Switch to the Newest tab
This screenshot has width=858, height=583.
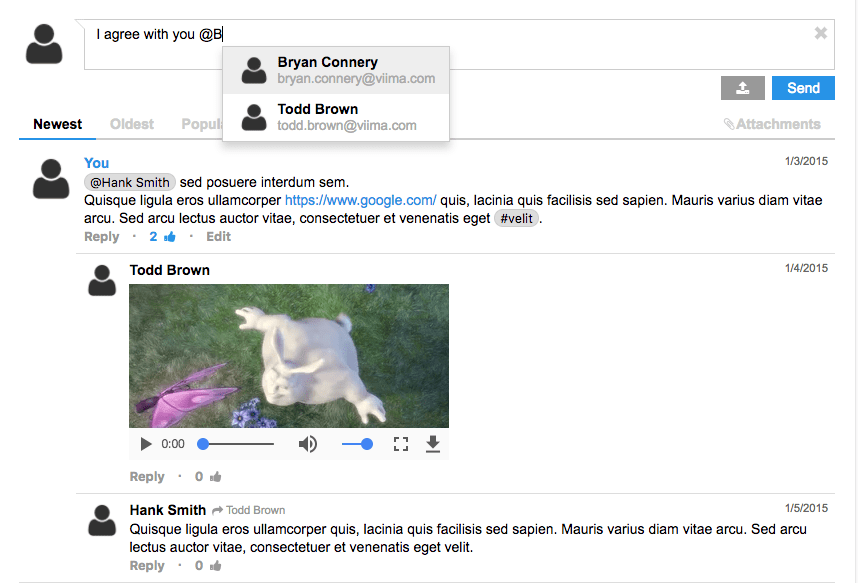[57, 124]
